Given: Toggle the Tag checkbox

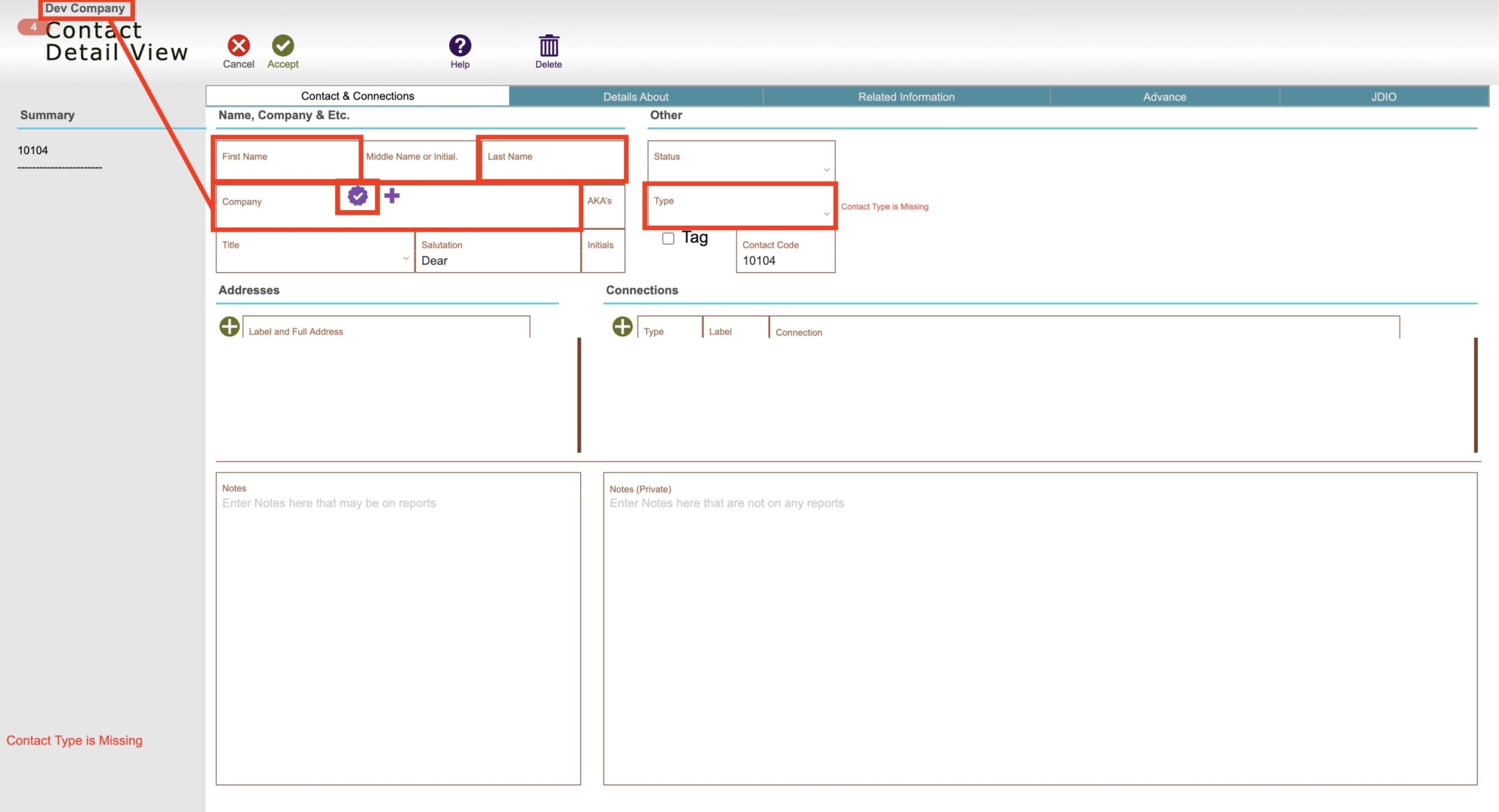Looking at the screenshot, I should 668,238.
